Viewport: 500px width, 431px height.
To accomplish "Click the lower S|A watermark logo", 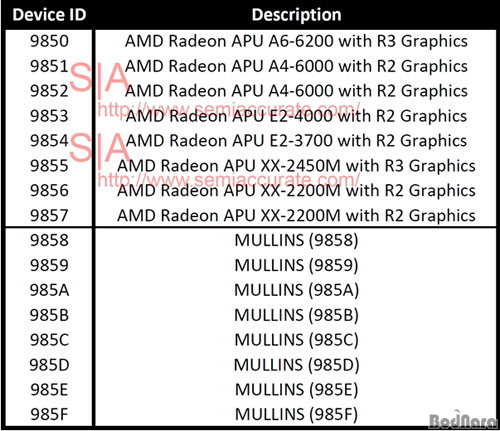I will [x=99, y=150].
